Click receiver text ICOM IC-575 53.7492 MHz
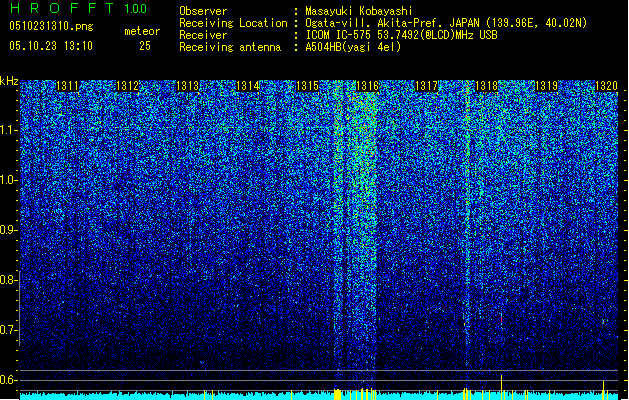Viewport: 629px width, 400px height. pos(401,35)
